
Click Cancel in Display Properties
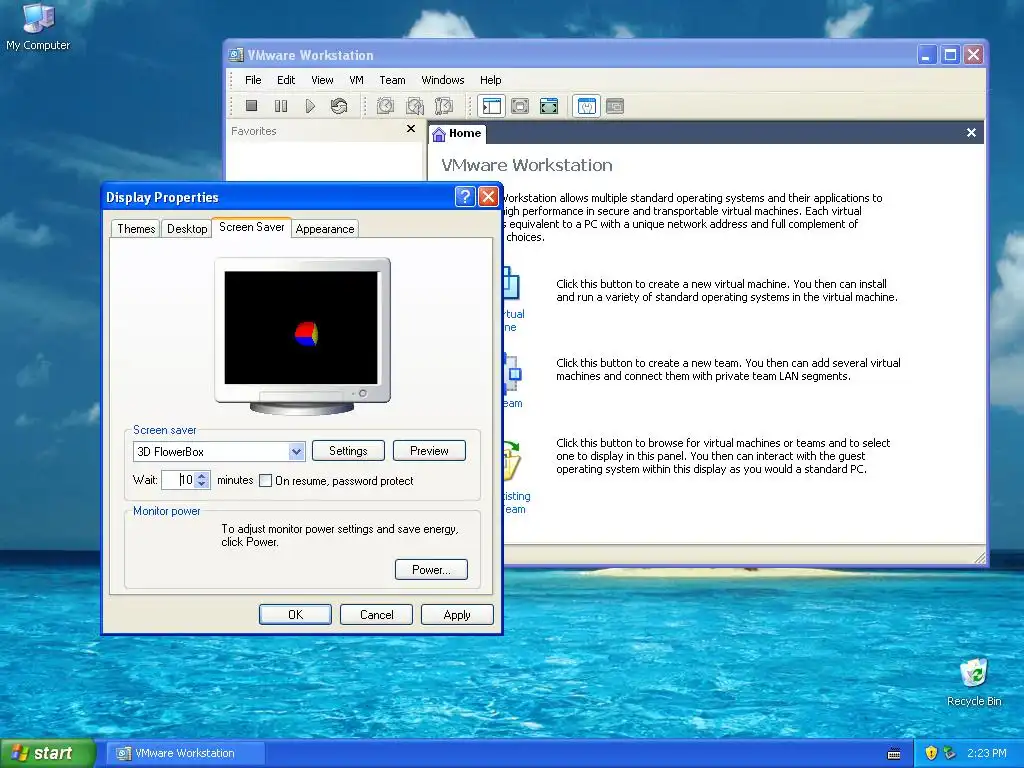point(376,615)
